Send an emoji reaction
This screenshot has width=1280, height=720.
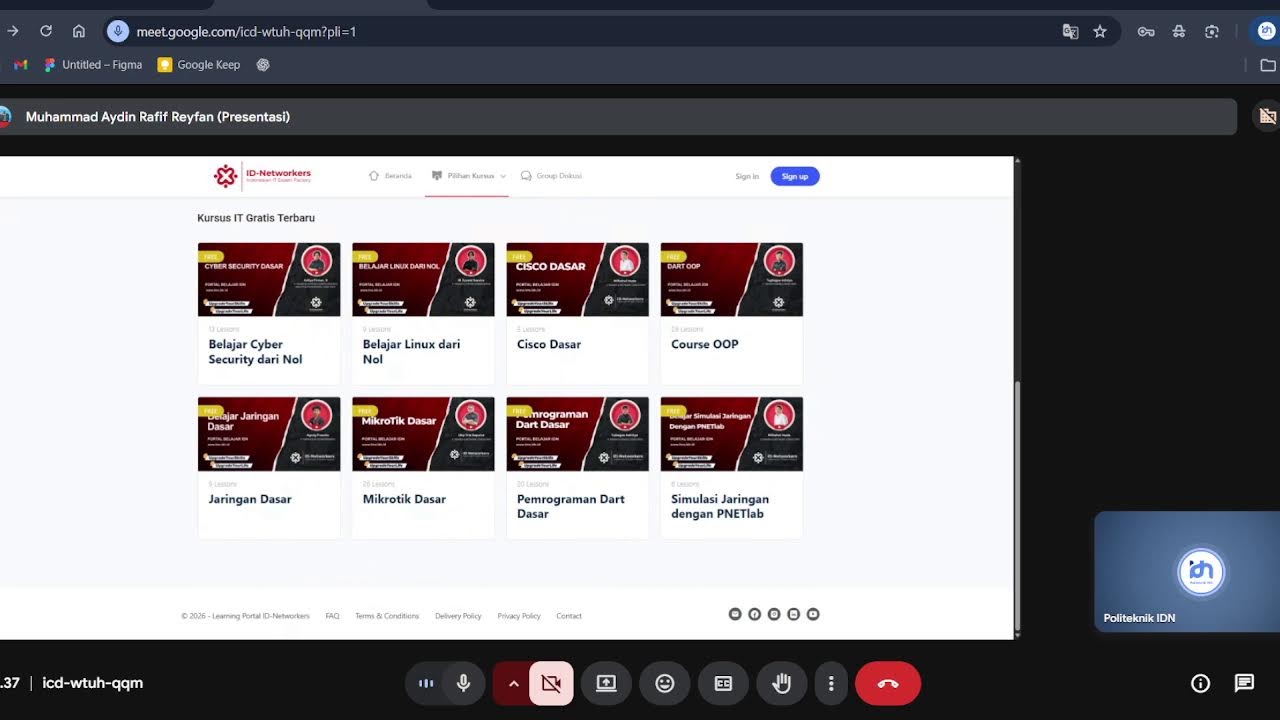(665, 684)
